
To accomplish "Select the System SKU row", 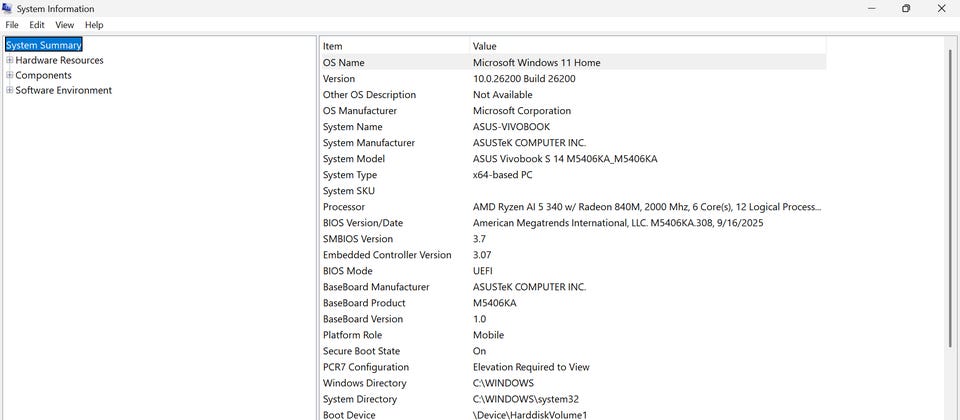I will (572, 191).
